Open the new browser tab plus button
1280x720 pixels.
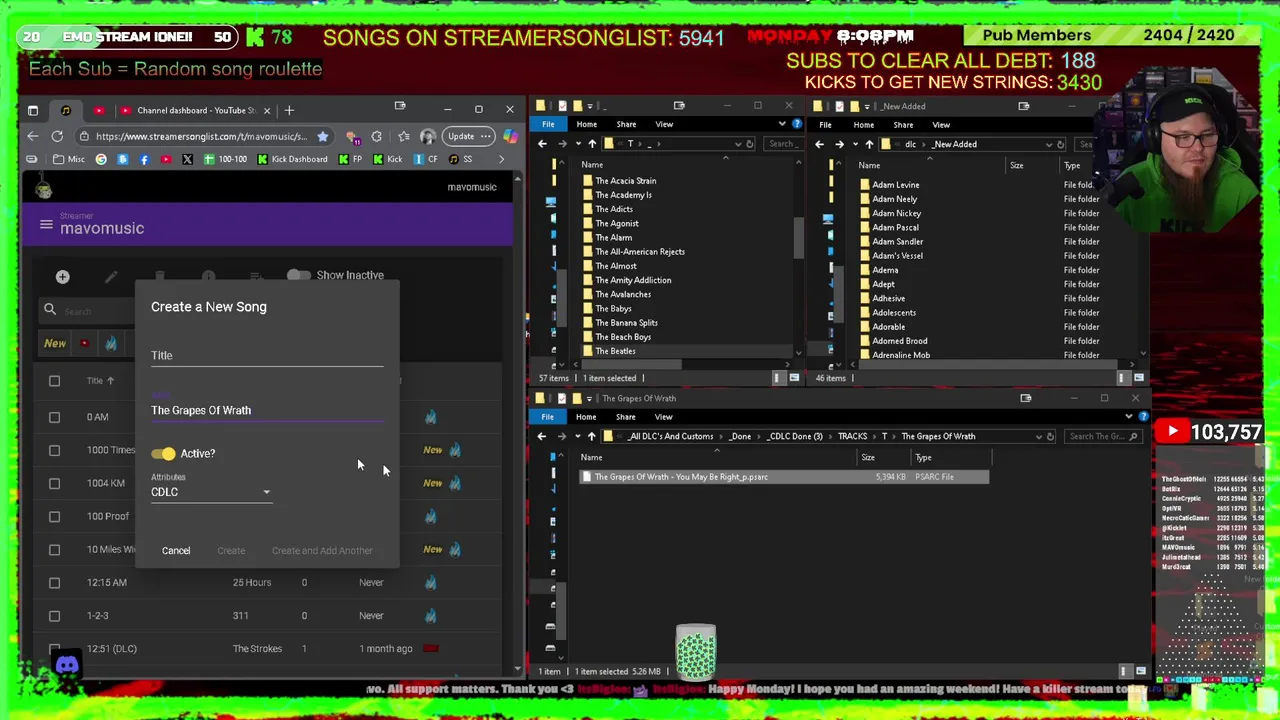point(289,110)
